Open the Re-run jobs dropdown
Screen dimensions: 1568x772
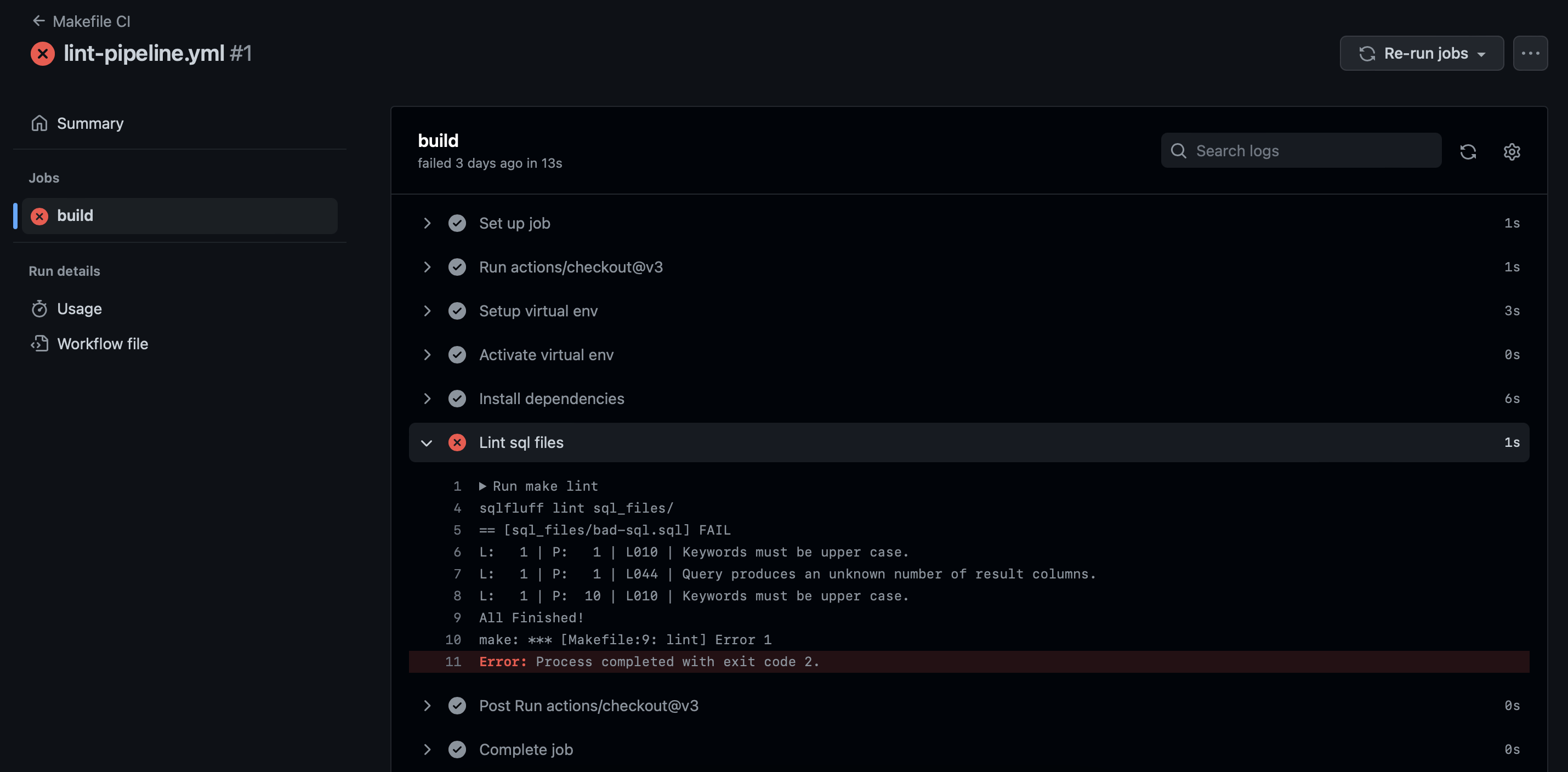pos(1421,54)
